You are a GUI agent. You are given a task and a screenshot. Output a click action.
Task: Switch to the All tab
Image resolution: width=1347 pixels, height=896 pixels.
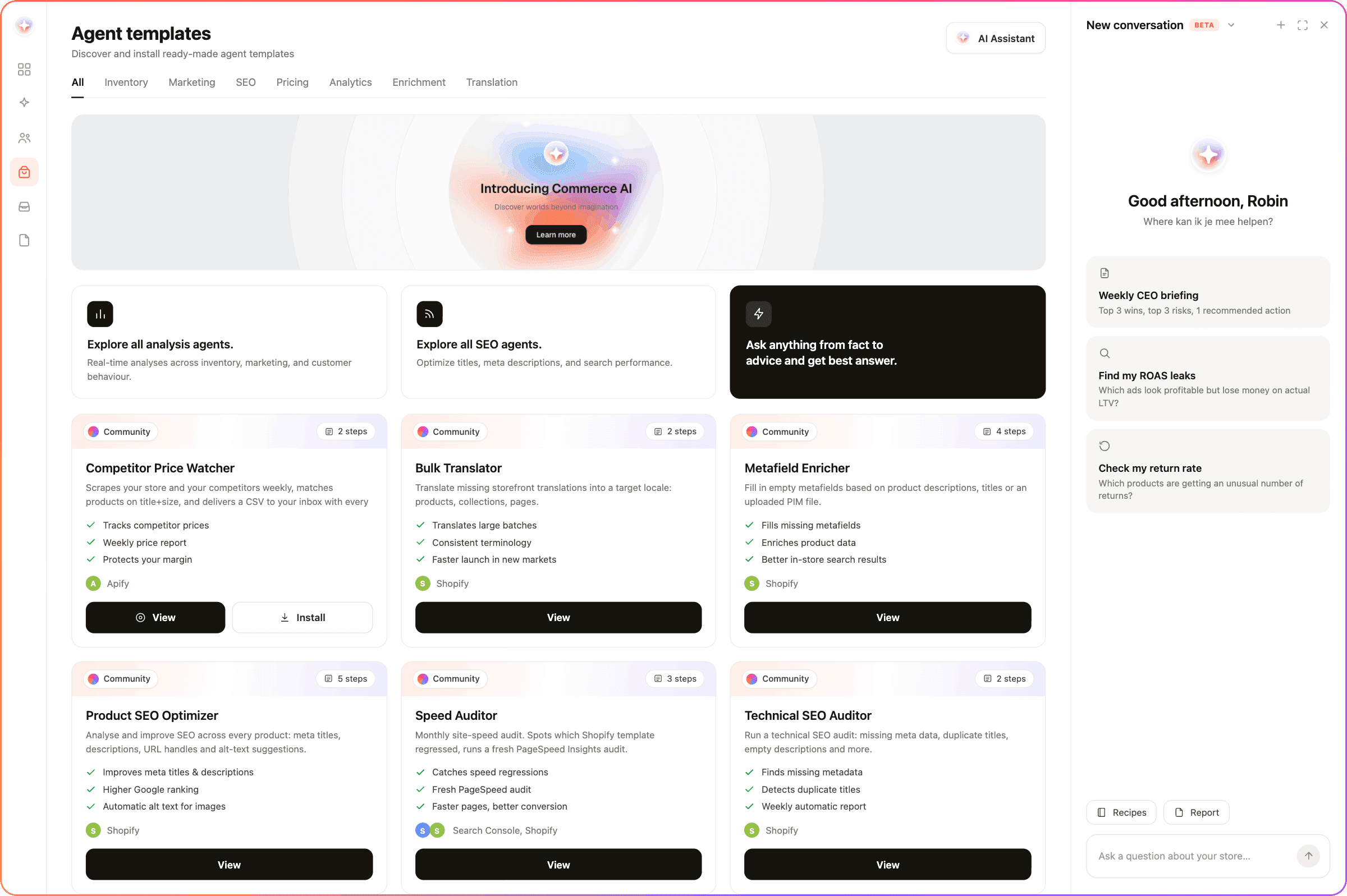click(77, 82)
